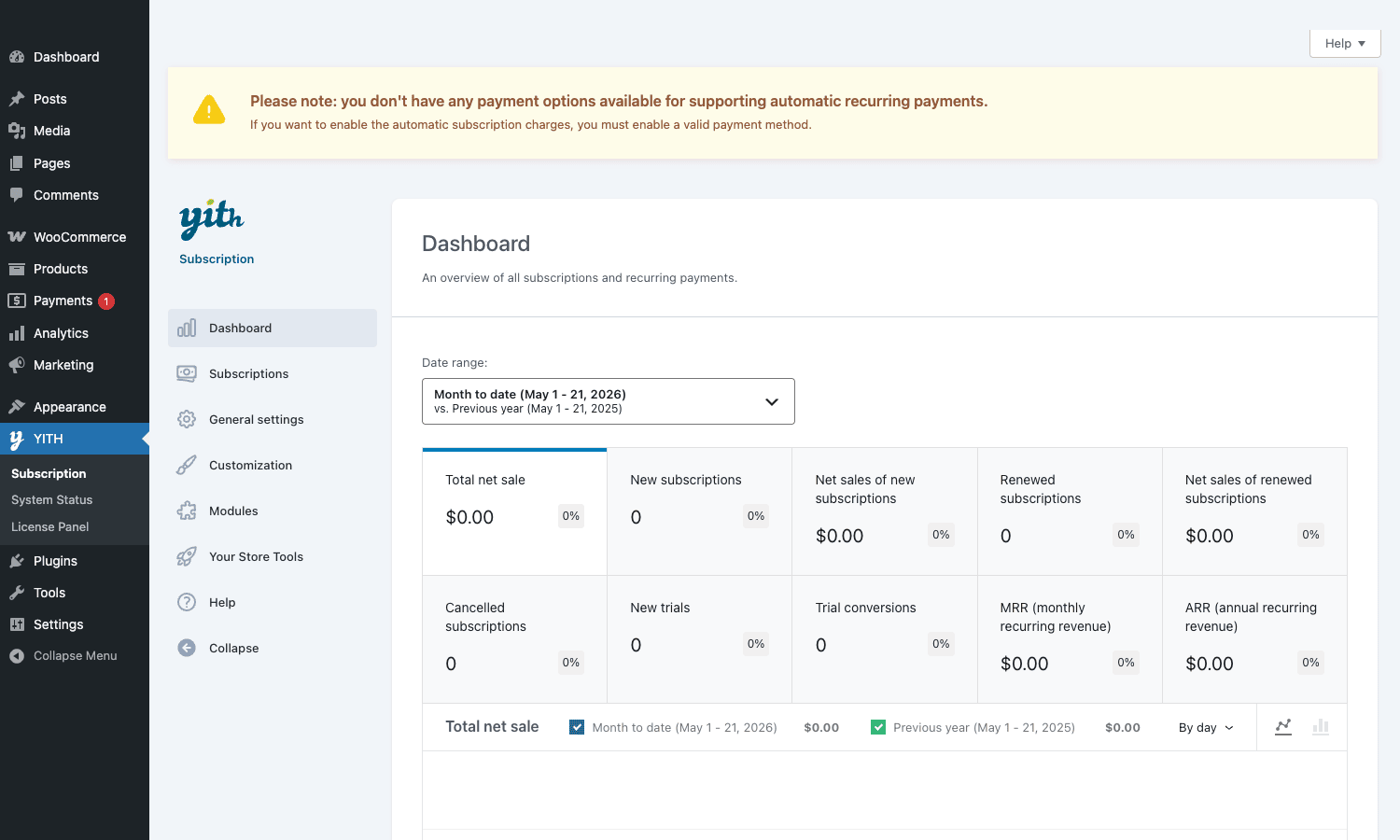Image resolution: width=1400 pixels, height=840 pixels.
Task: Open License Panel submenu item
Action: 50,527
